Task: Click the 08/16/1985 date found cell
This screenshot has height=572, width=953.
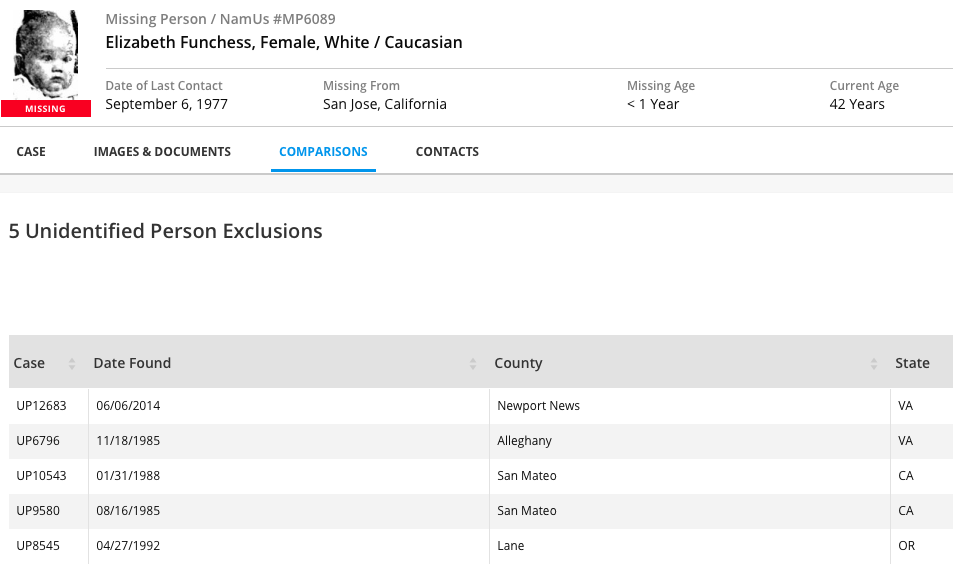Action: 128,511
